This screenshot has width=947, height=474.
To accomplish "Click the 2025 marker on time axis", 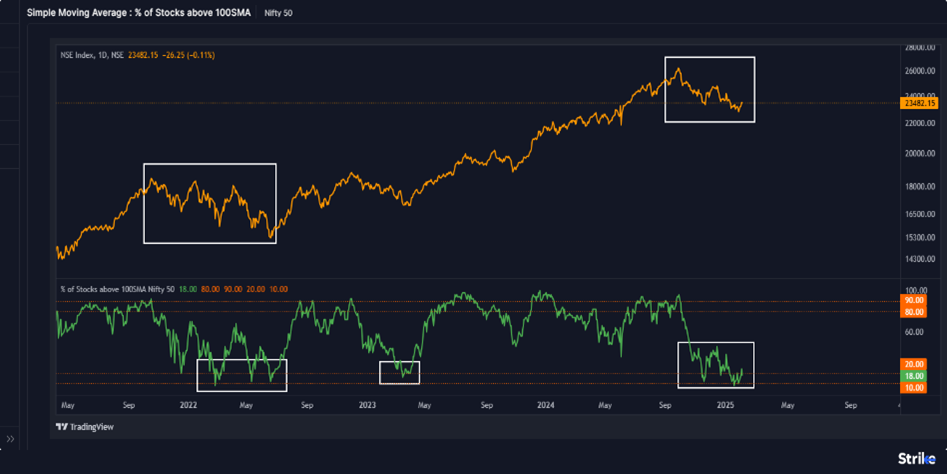I will pyautogui.click(x=726, y=406).
